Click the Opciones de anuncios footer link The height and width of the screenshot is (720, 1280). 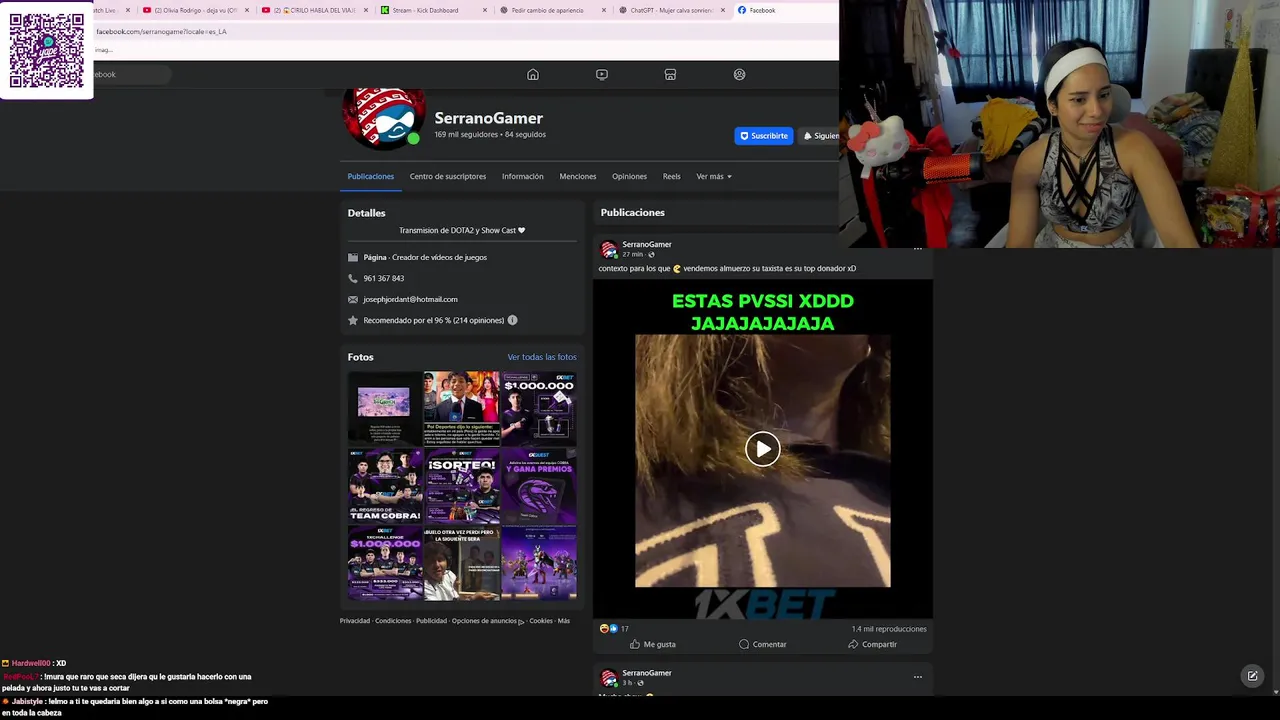click(488, 621)
